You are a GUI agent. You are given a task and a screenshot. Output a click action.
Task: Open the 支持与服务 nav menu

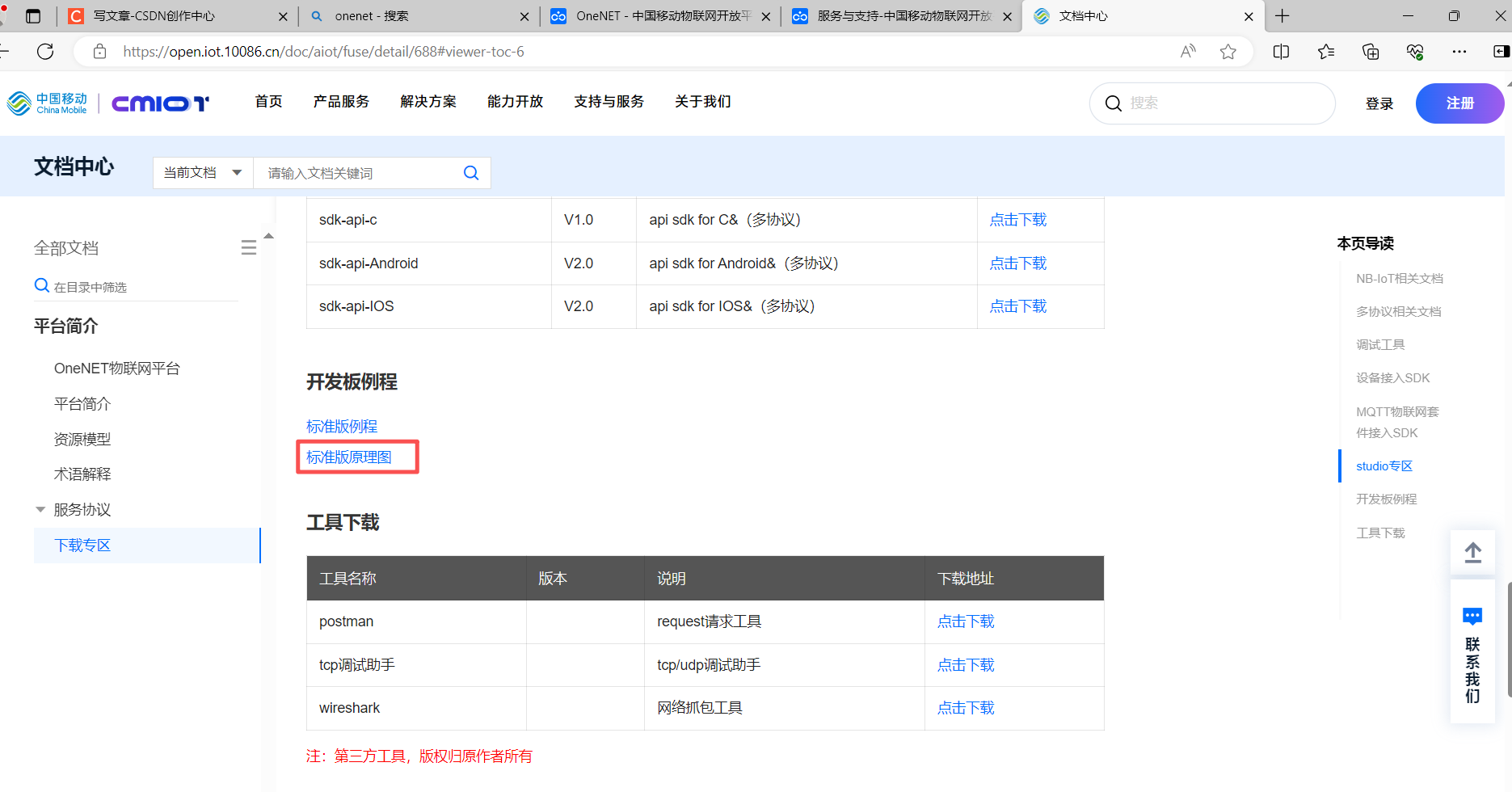[x=609, y=102]
